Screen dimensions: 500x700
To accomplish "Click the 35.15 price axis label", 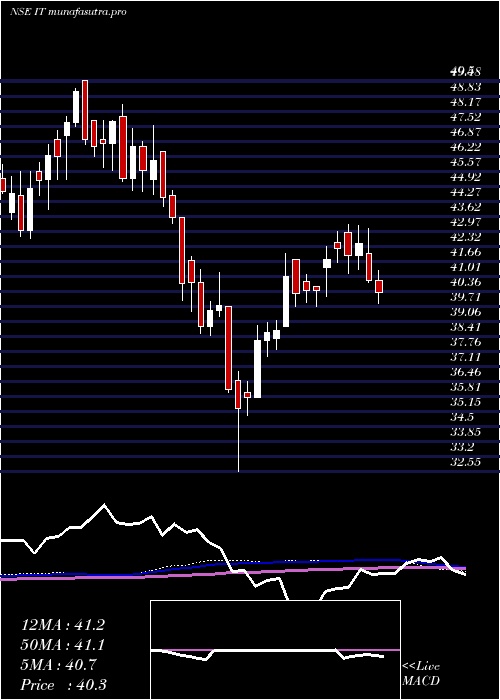I will [x=465, y=402].
